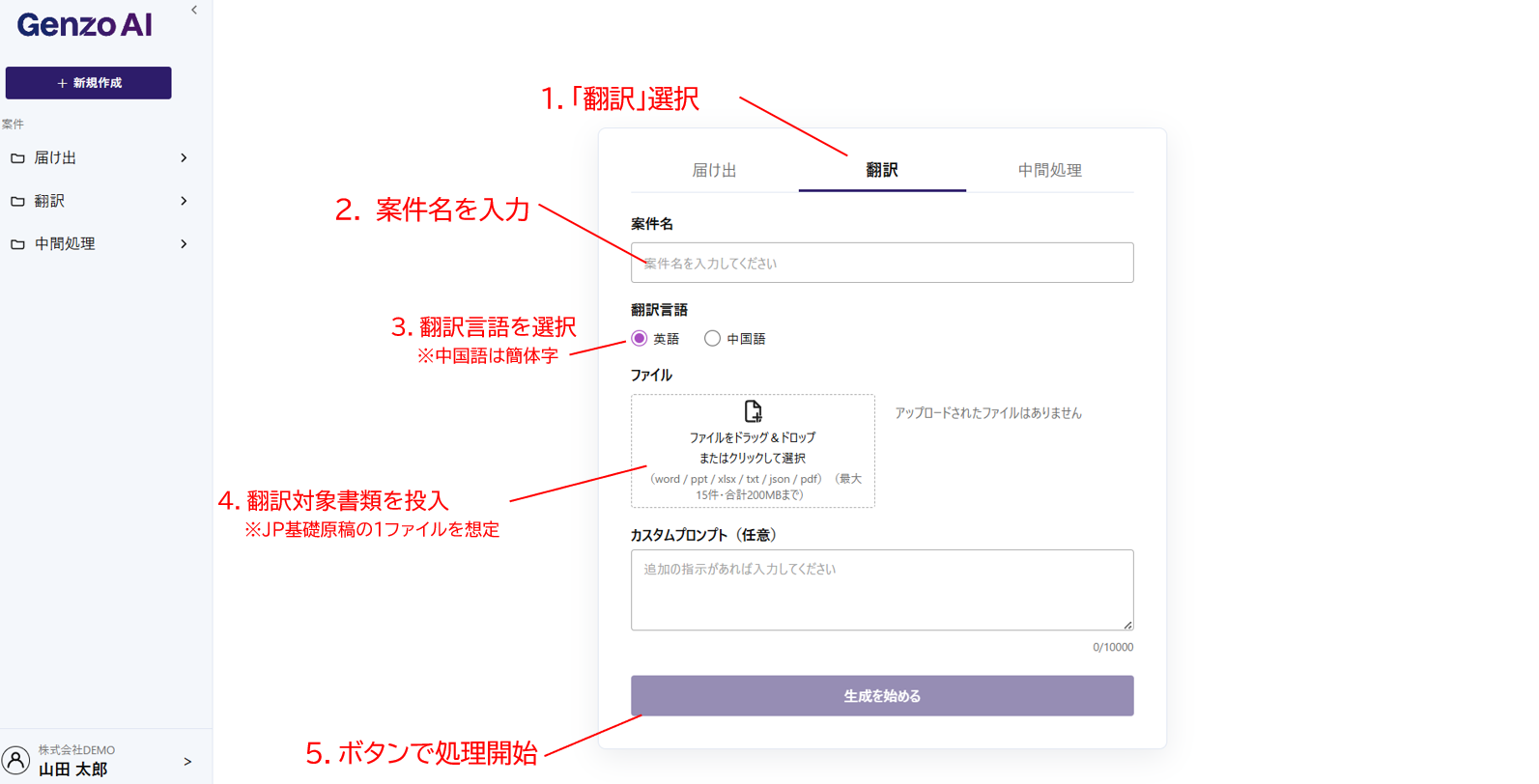Select the 中国語 radio button
The image size is (1539, 784).
coord(712,339)
